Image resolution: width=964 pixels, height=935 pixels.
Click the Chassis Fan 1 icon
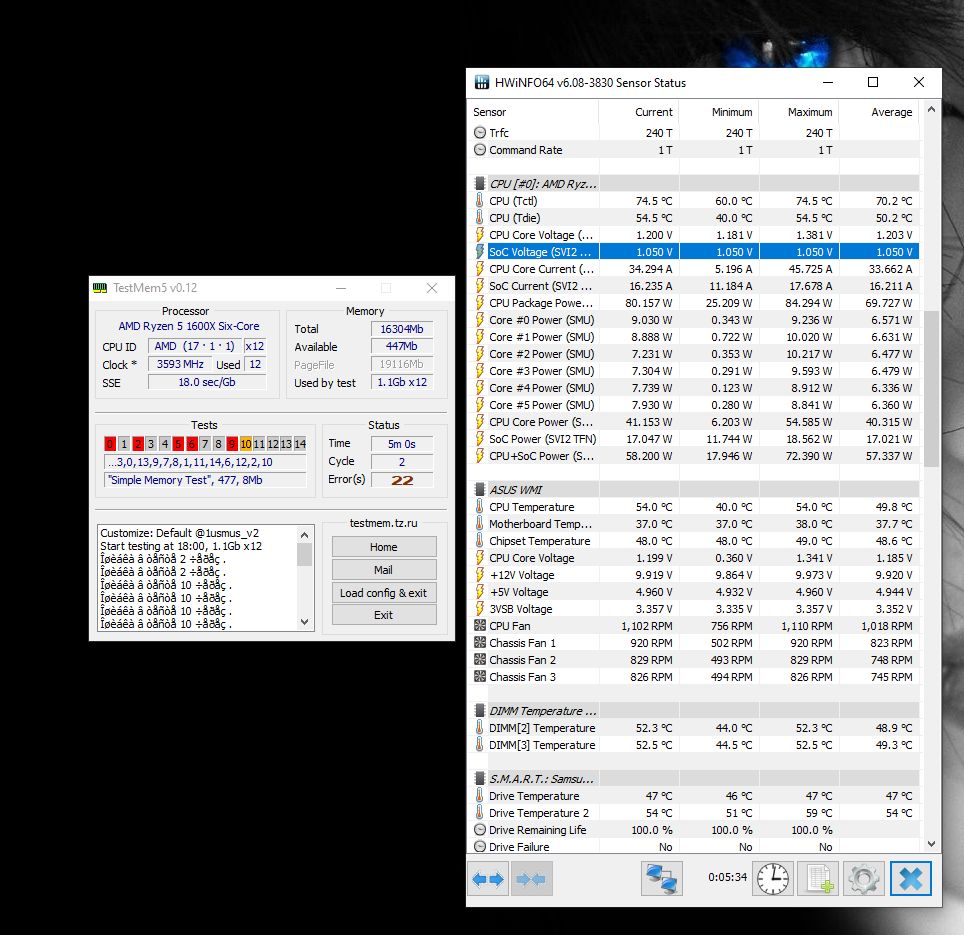[480, 642]
